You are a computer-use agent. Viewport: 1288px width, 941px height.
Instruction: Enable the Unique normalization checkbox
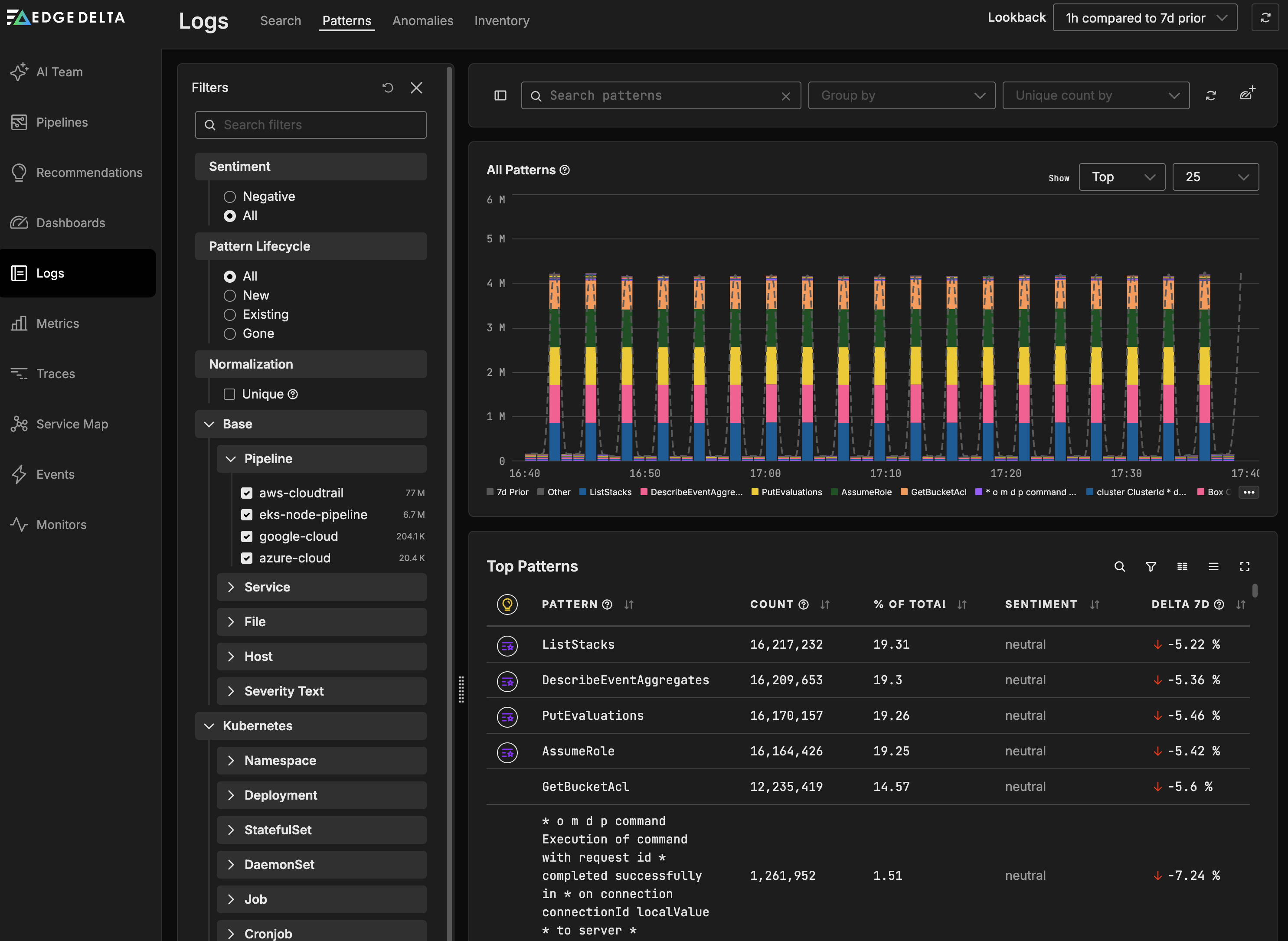click(229, 394)
